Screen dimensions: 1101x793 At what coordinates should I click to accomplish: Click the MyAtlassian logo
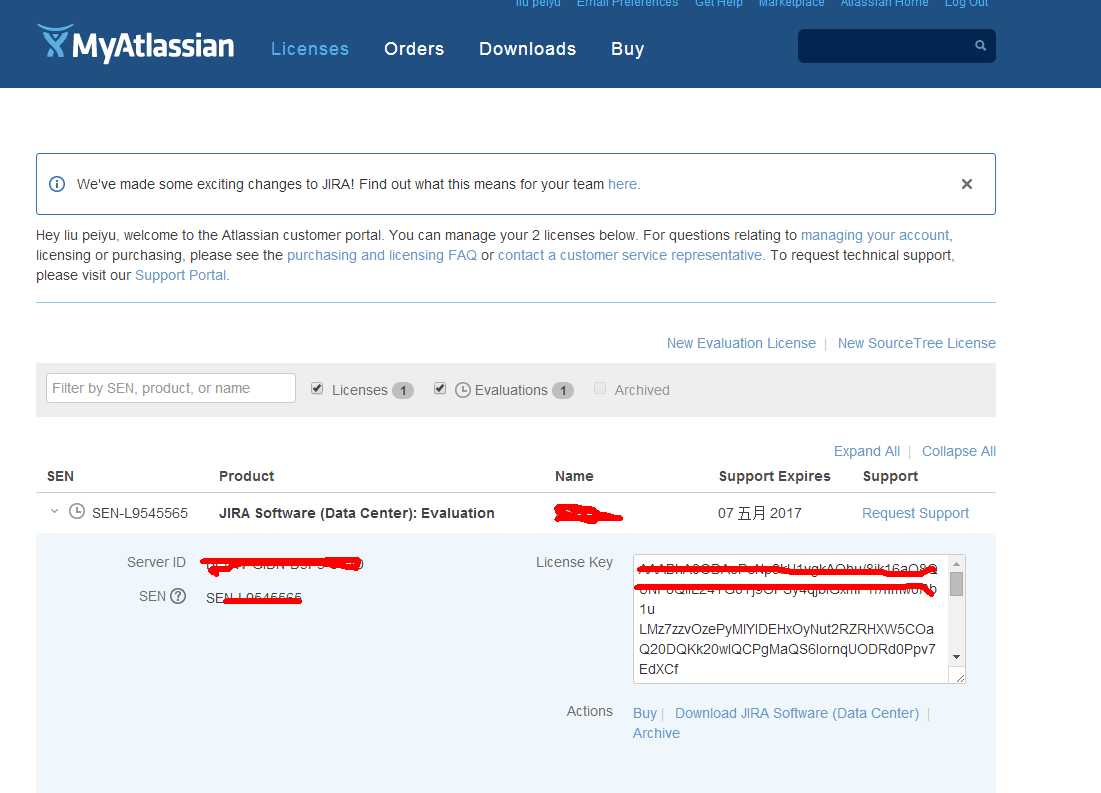[x=136, y=44]
